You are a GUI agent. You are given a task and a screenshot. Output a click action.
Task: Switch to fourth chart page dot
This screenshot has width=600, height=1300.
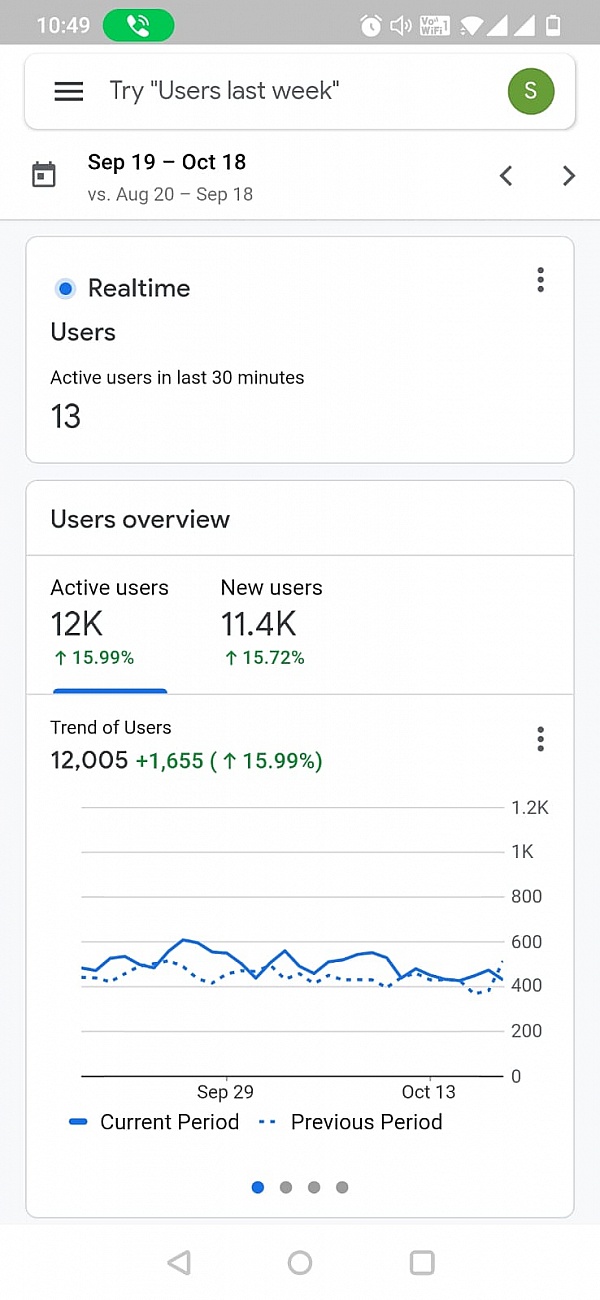(342, 1187)
